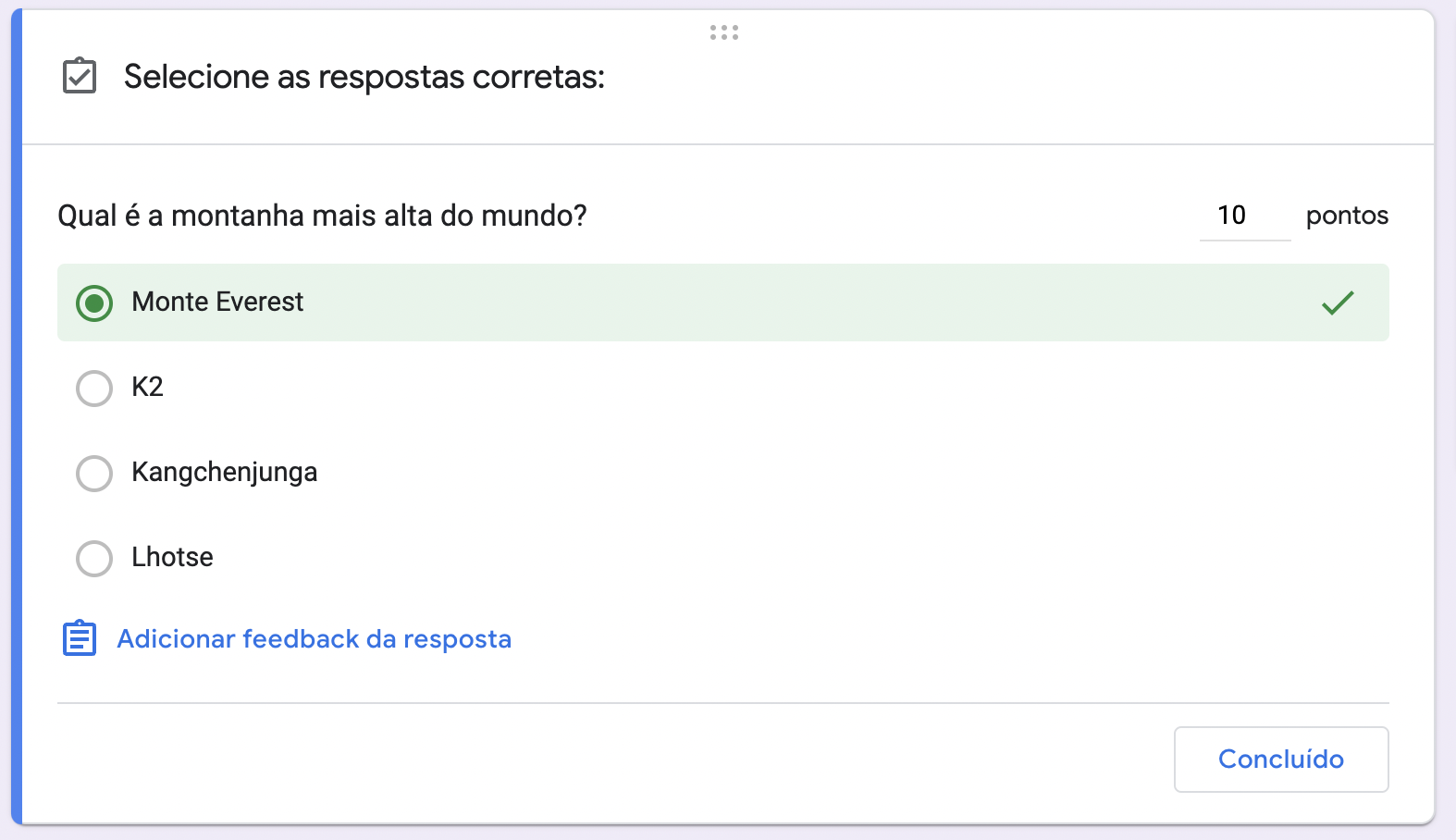This screenshot has height=840, width=1456.
Task: Click the Kangchenjunga option text
Action: [225, 473]
